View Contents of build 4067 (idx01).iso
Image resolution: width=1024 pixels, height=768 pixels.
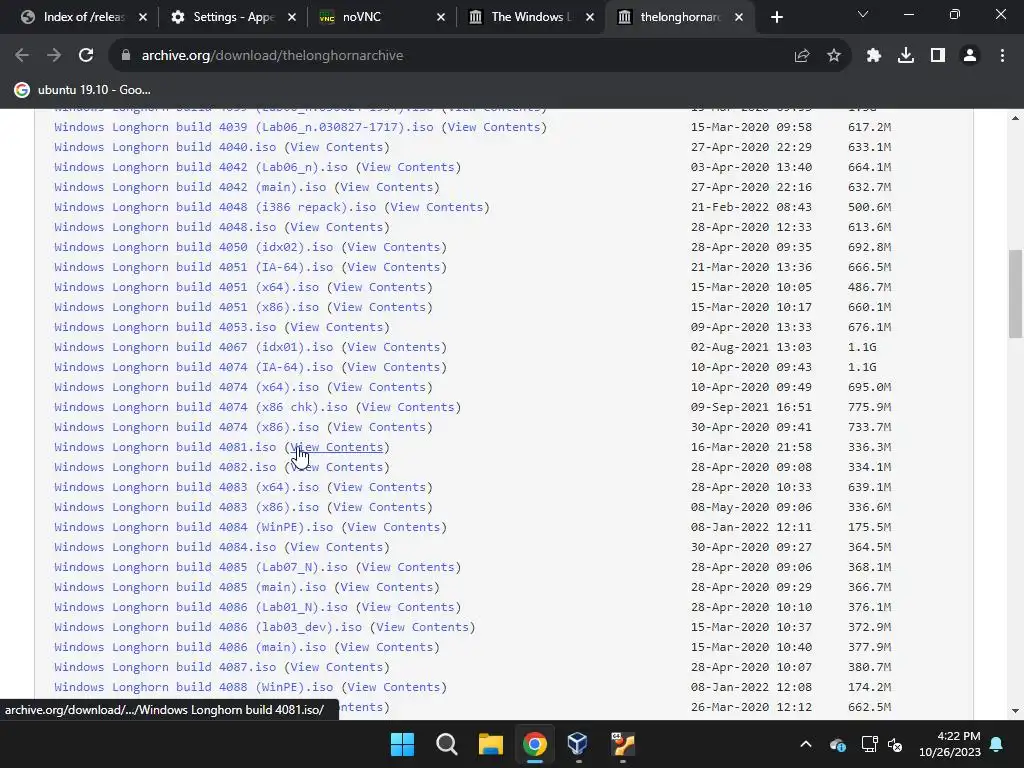pyautogui.click(x=394, y=347)
